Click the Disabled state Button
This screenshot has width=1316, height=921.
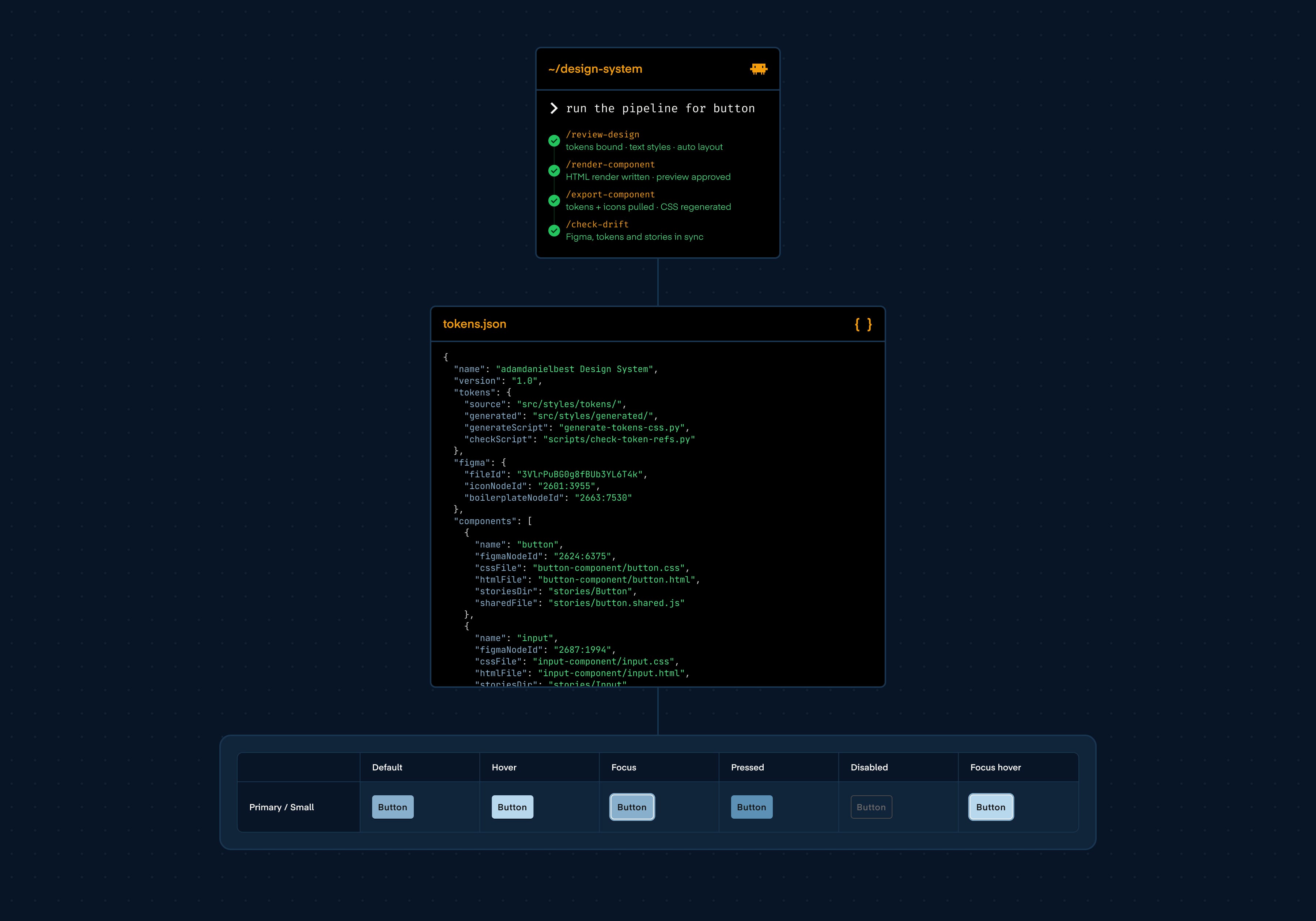[x=871, y=807]
